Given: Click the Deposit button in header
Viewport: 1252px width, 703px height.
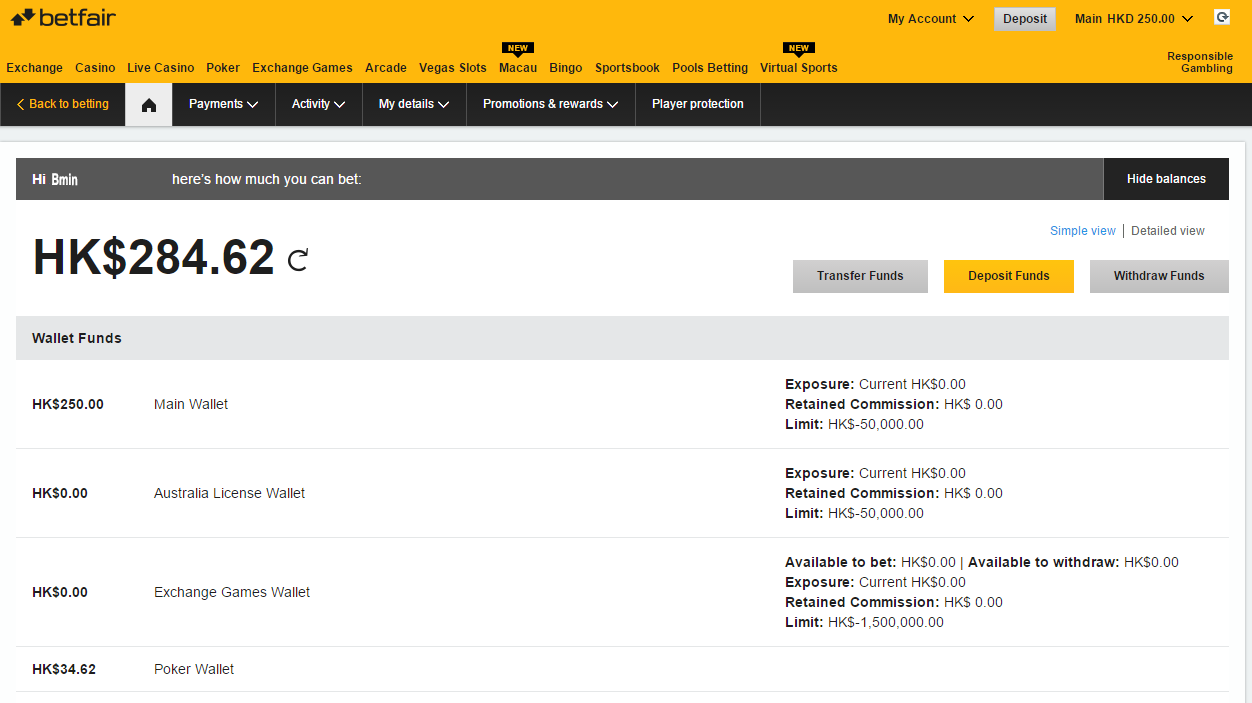Looking at the screenshot, I should point(1025,19).
